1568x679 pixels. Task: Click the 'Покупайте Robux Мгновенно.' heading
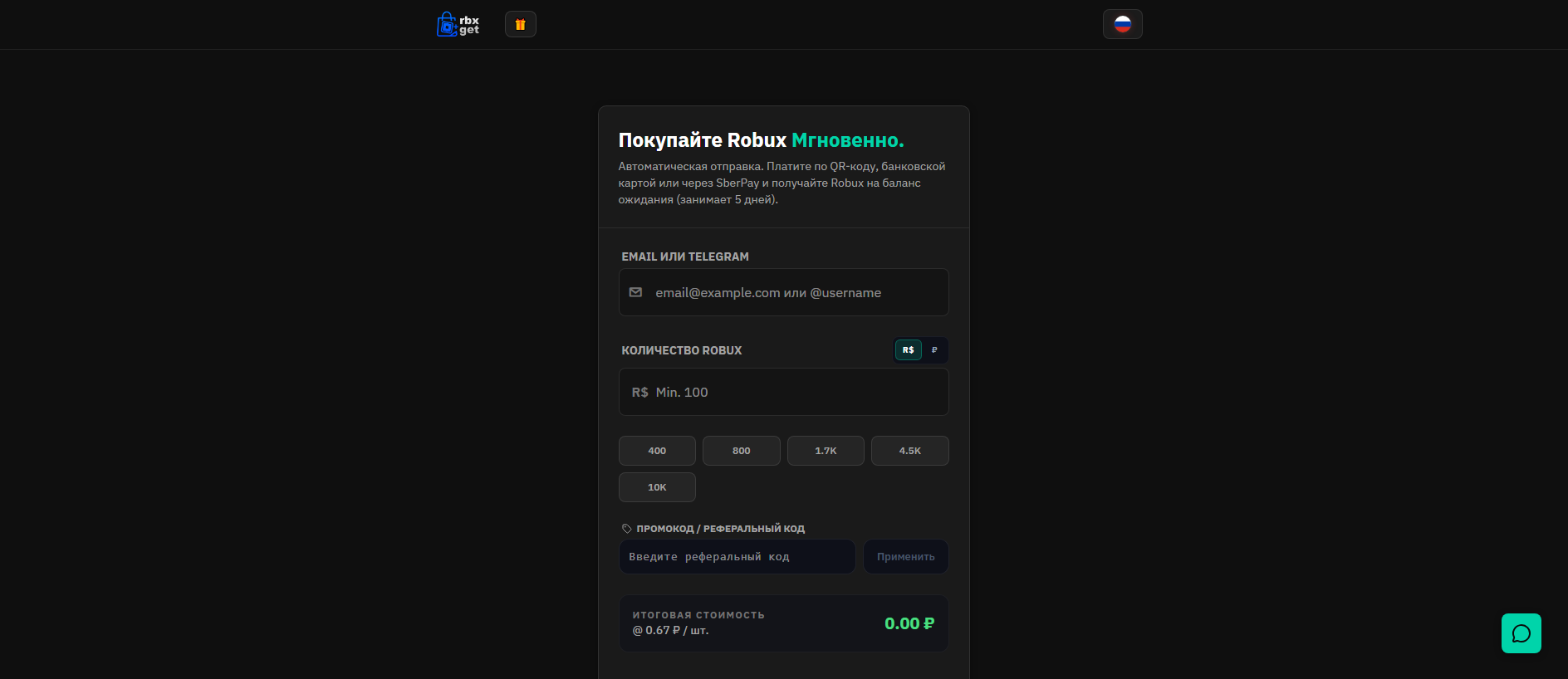tap(761, 140)
